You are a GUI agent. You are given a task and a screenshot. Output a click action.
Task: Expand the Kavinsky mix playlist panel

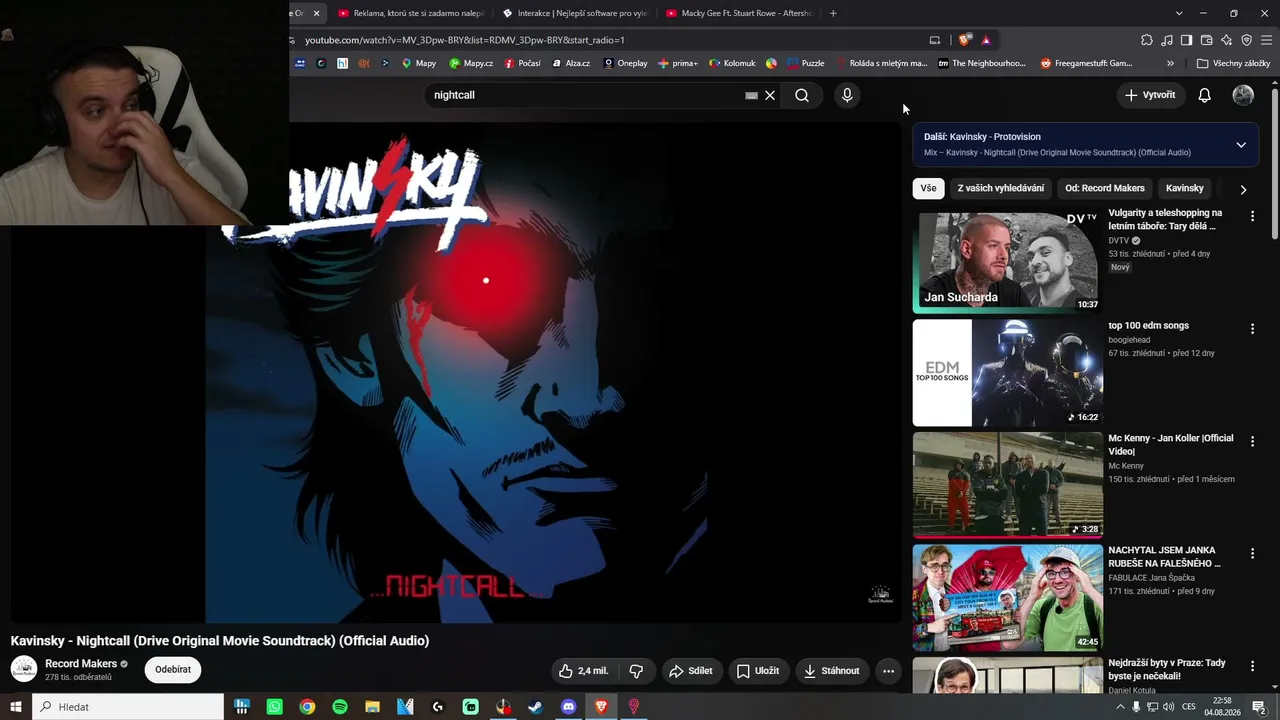(x=1241, y=145)
